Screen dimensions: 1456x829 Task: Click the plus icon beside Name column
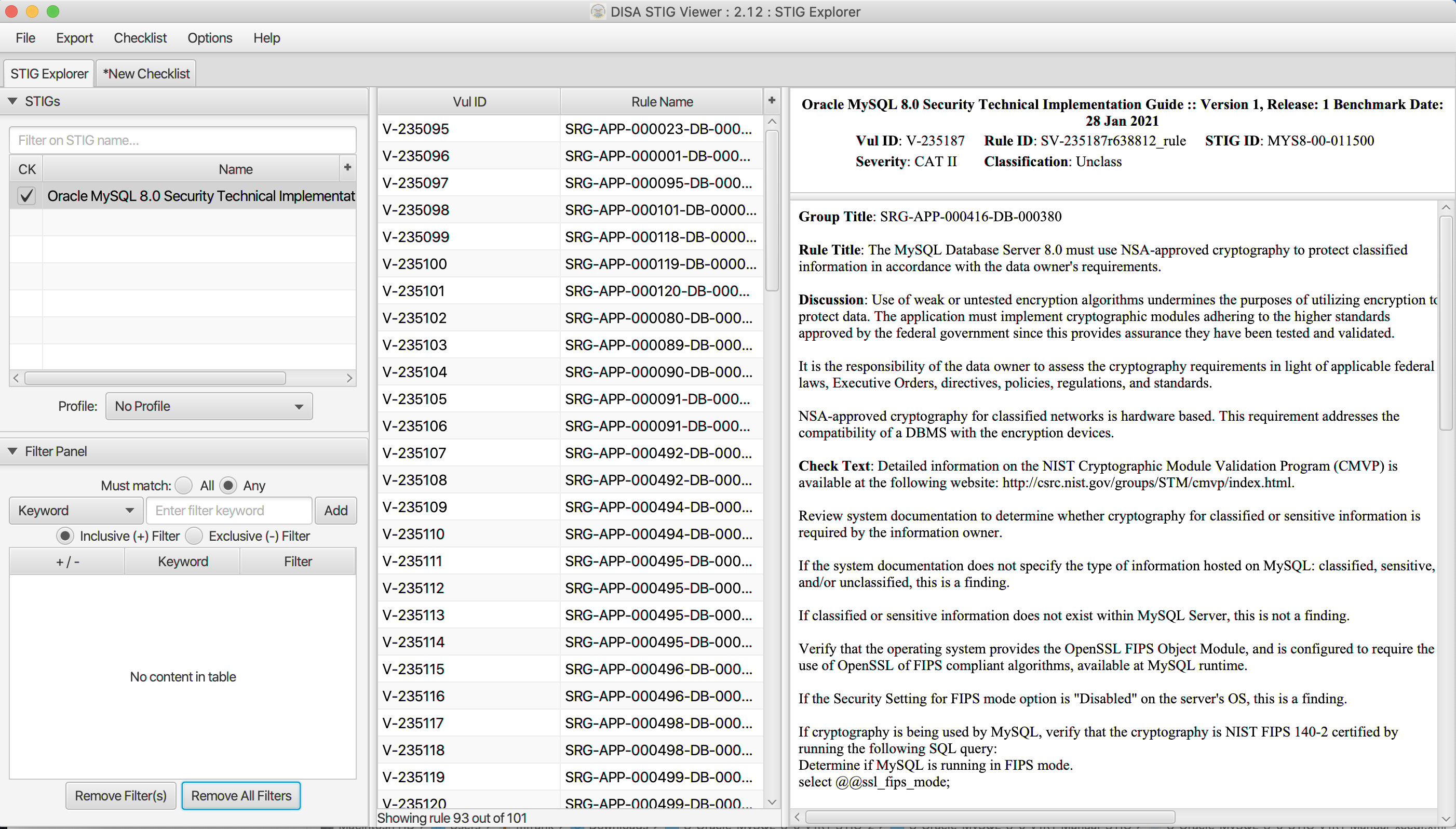347,167
